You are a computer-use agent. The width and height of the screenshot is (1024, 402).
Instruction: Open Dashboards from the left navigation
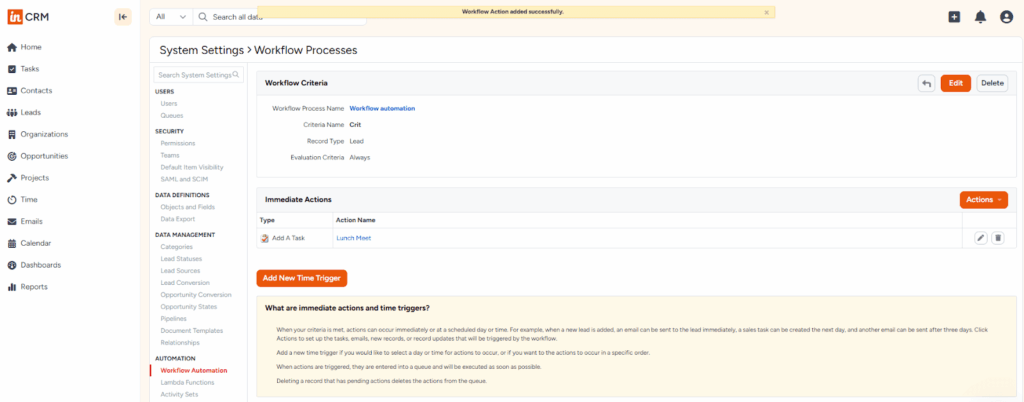41,265
